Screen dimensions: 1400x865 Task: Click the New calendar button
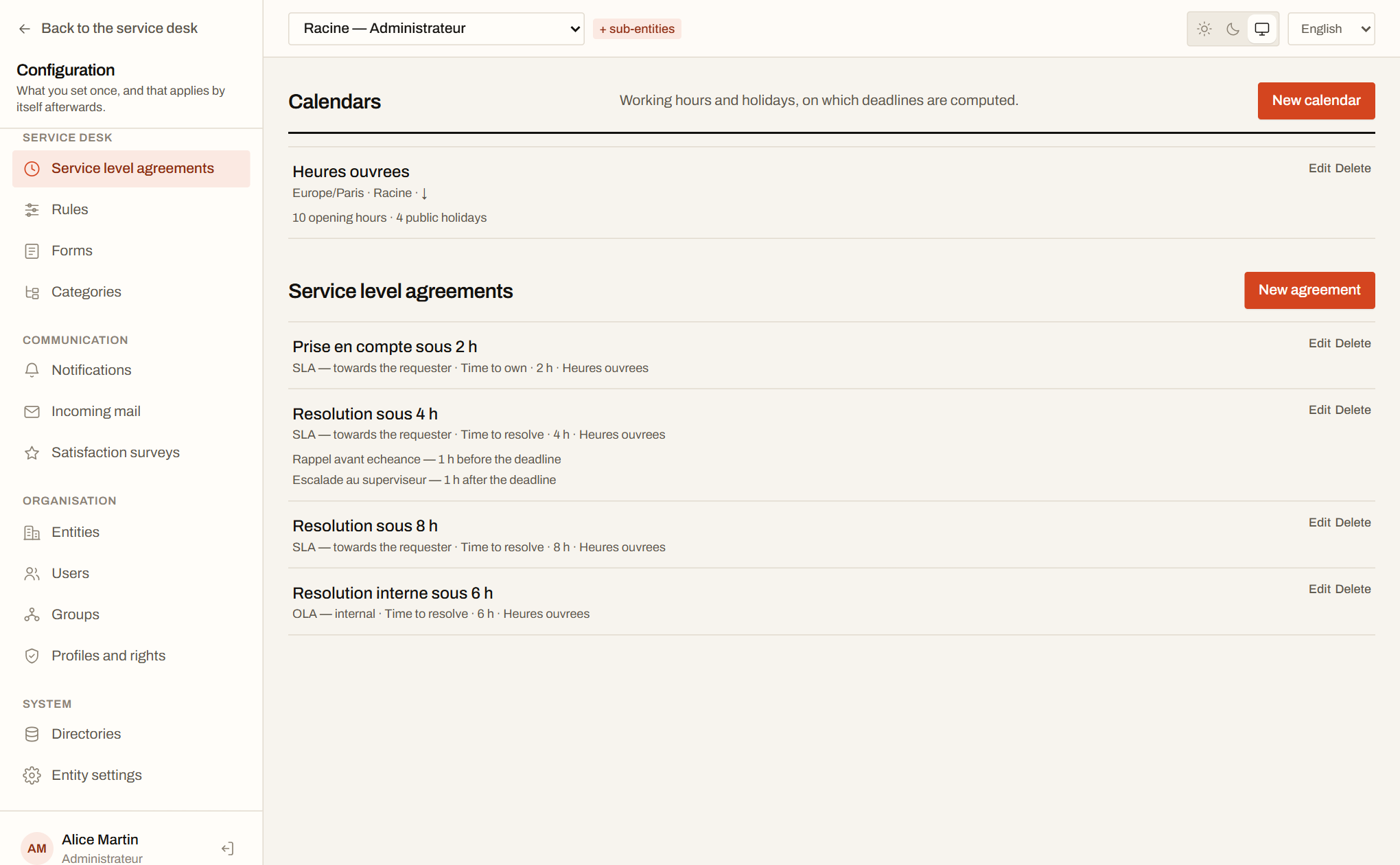(1316, 101)
